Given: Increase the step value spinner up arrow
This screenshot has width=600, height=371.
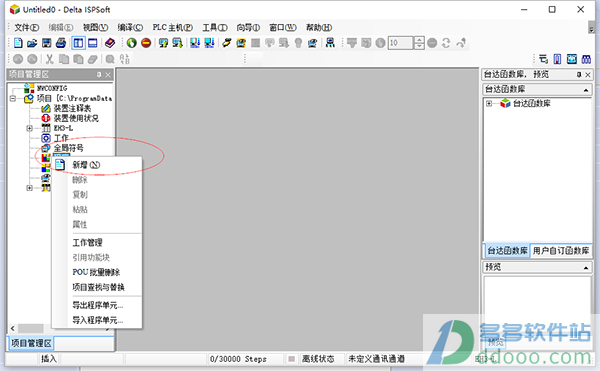Looking at the screenshot, I should (x=419, y=40).
